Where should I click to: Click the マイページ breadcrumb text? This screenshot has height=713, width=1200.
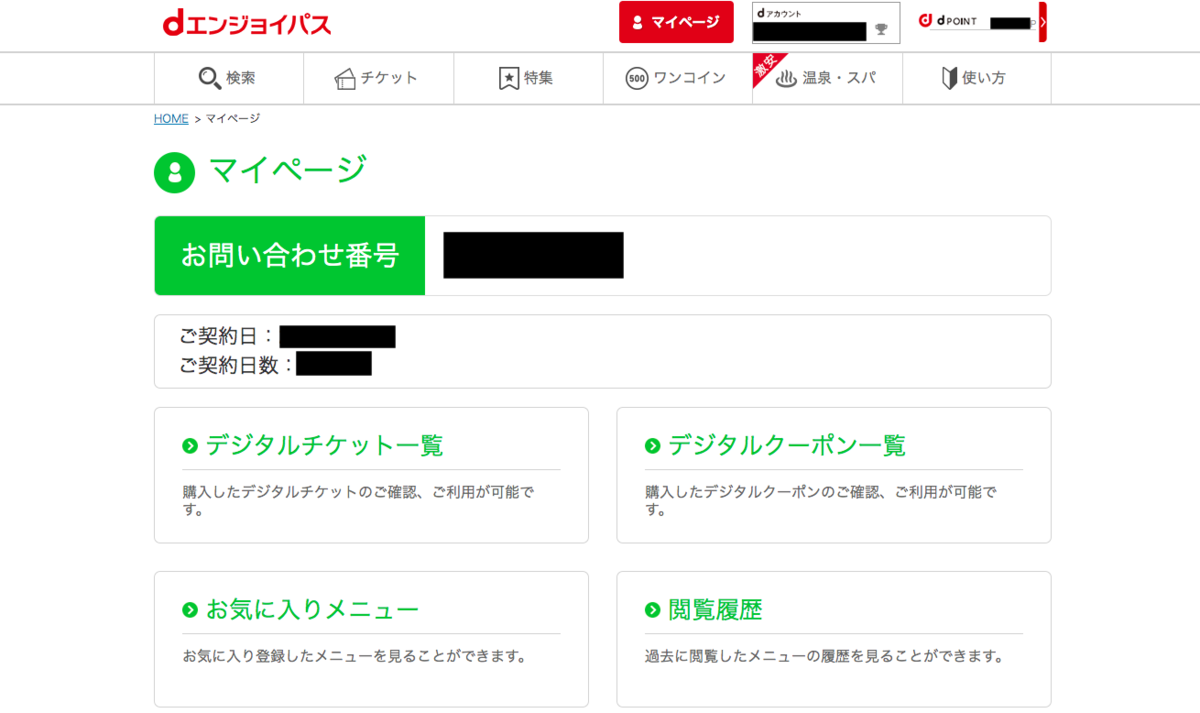click(x=233, y=118)
